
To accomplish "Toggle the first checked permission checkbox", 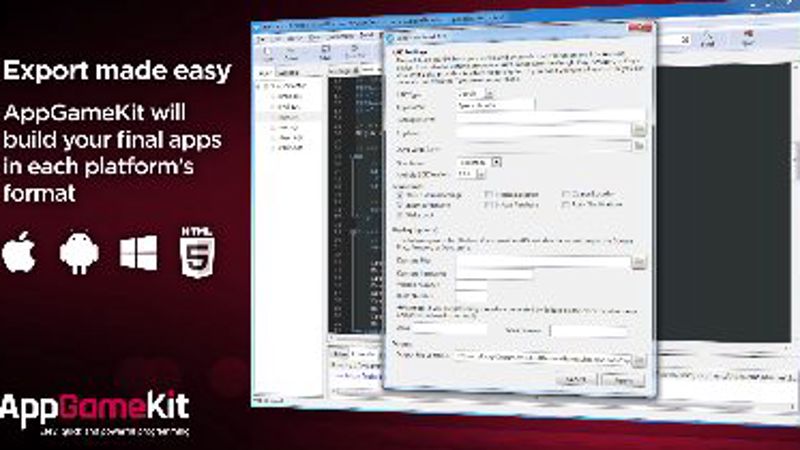I will click(x=400, y=195).
